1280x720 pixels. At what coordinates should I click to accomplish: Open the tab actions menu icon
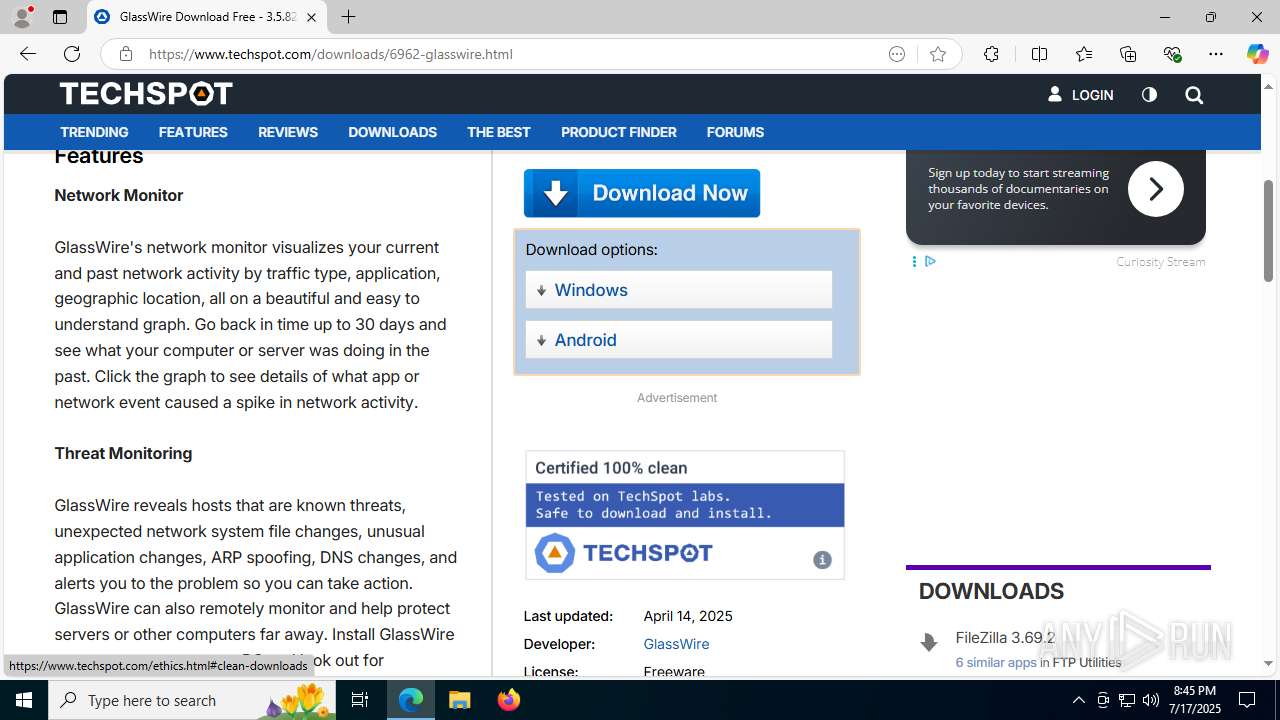[60, 17]
